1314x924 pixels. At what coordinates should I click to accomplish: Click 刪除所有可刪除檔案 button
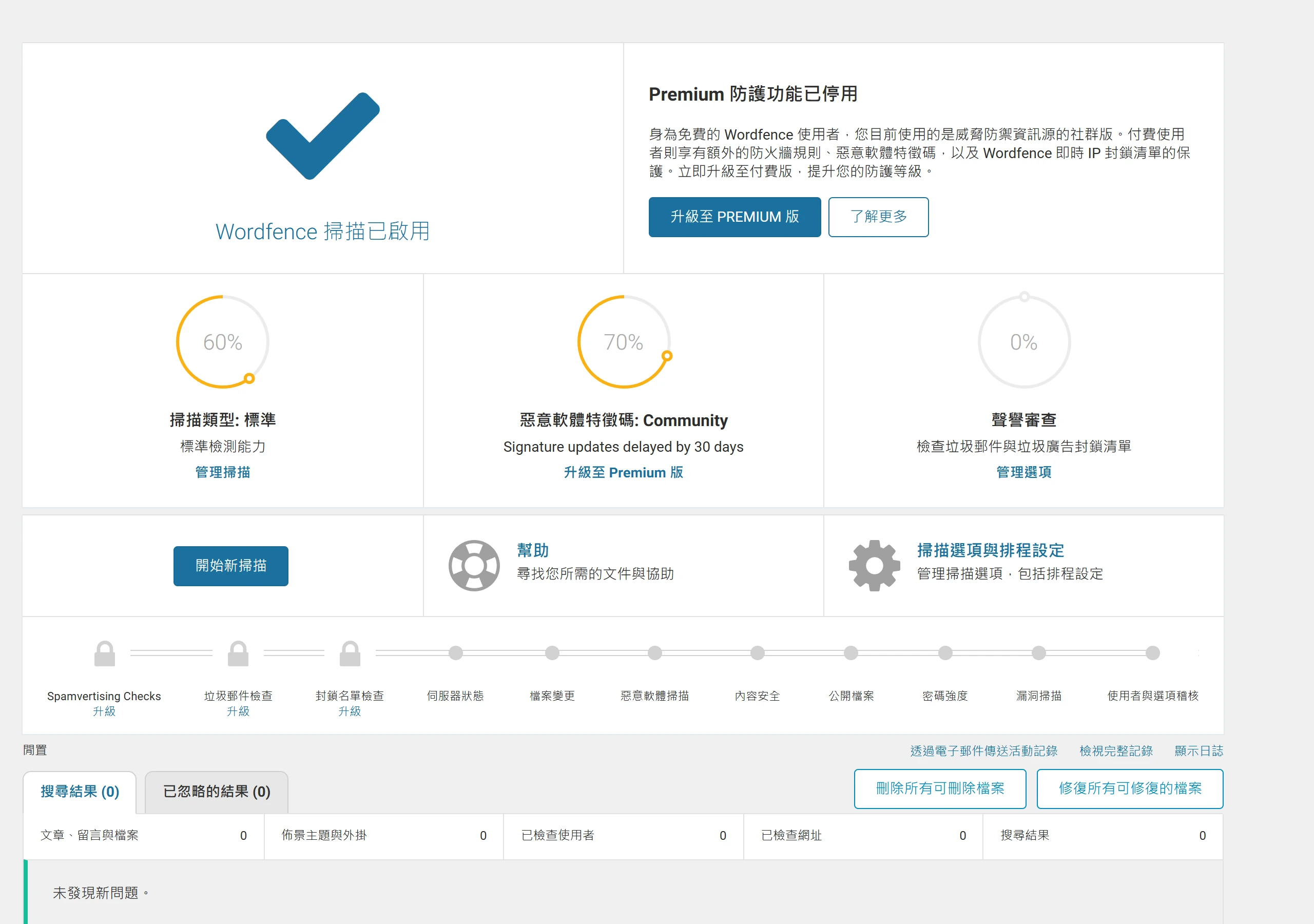pos(940,789)
